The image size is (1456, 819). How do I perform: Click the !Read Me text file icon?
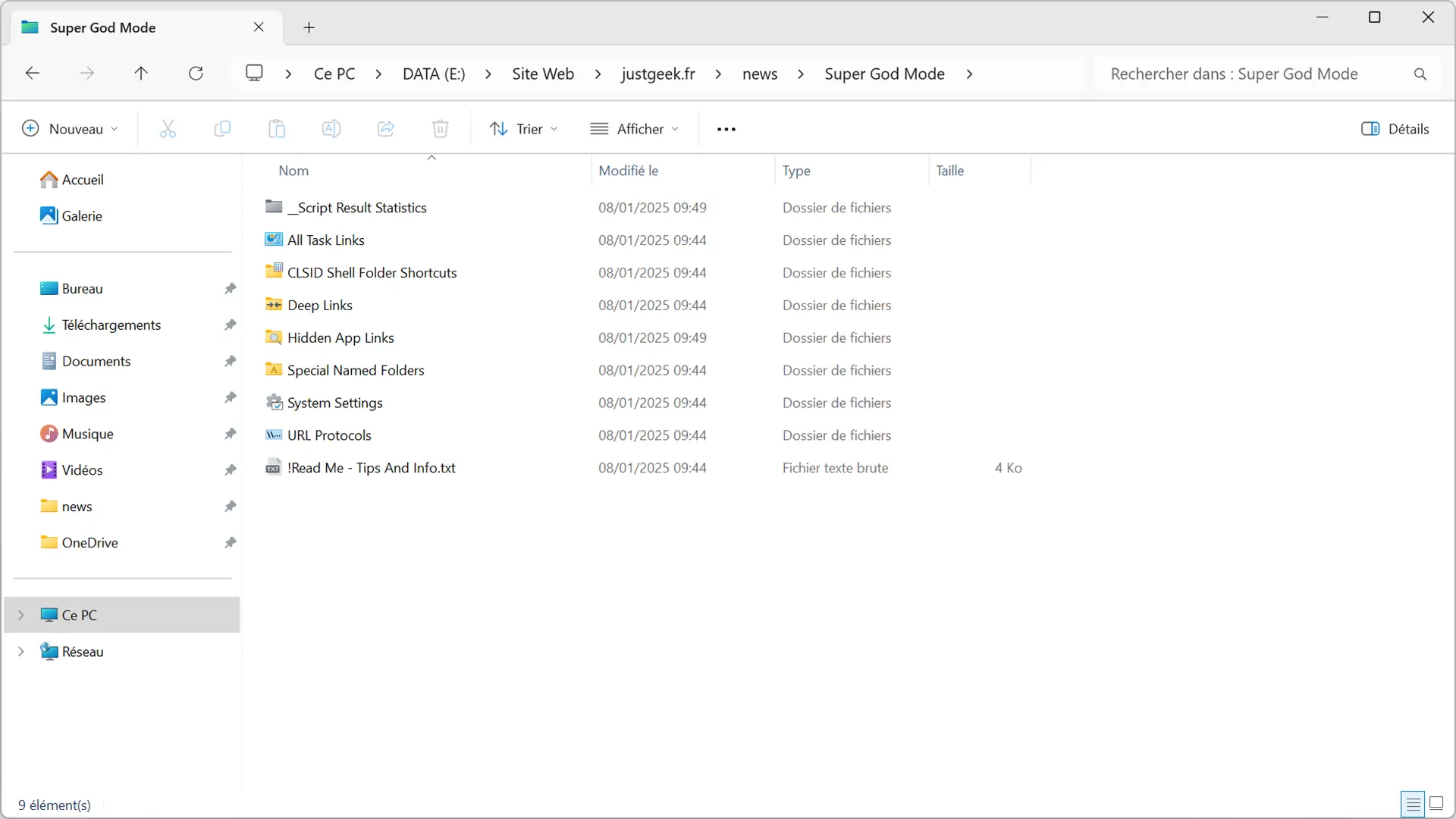pos(274,468)
